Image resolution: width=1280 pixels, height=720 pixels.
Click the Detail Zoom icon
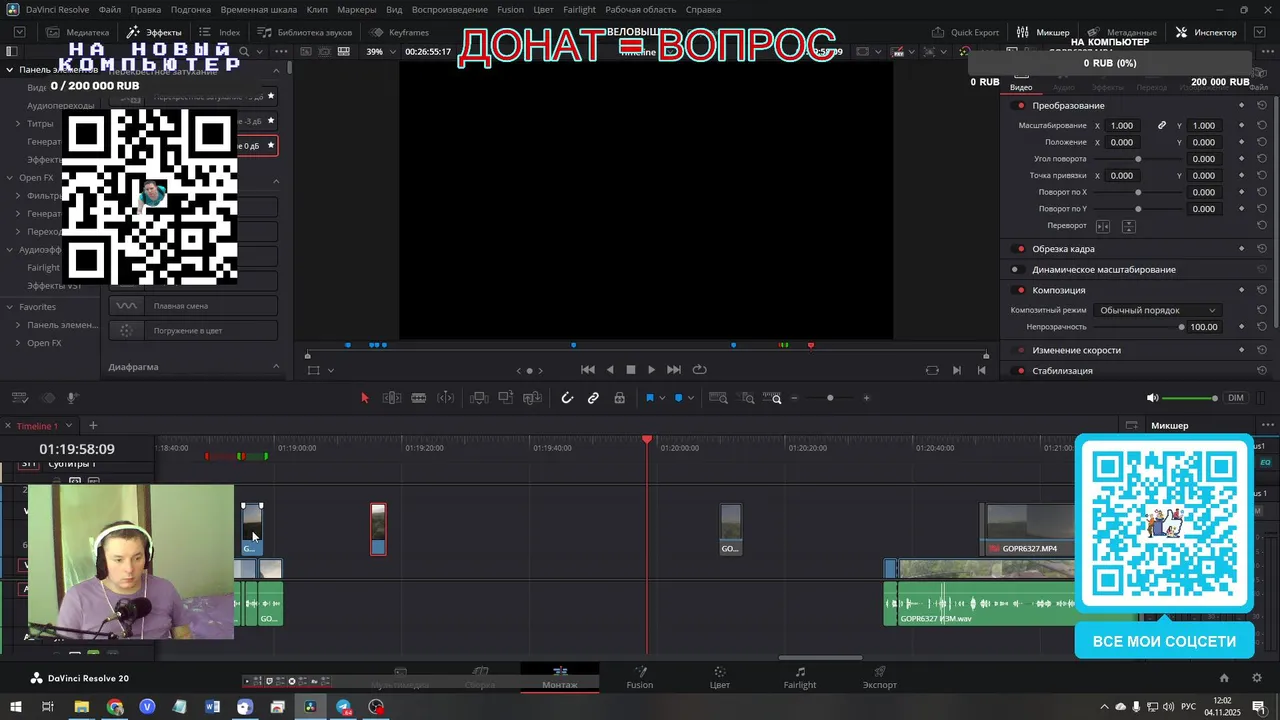tap(747, 398)
